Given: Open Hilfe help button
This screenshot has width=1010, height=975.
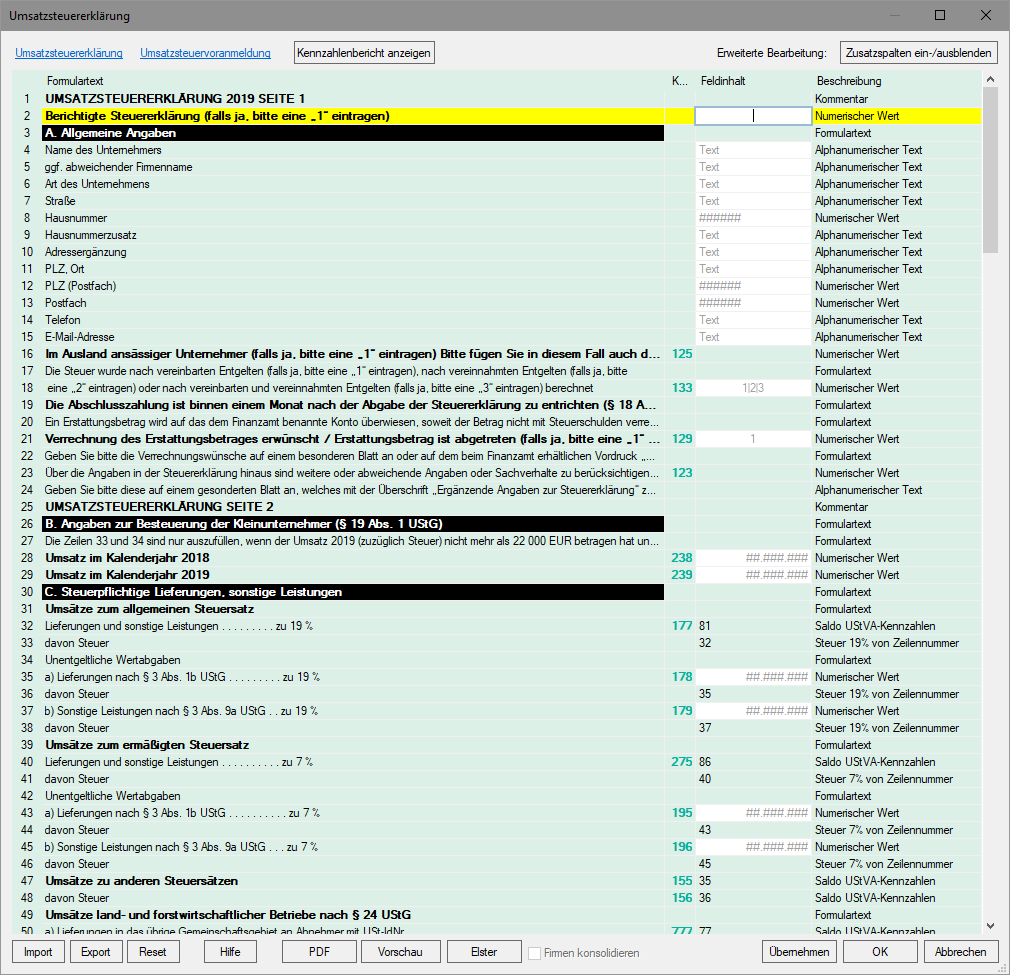Looking at the screenshot, I should [230, 952].
